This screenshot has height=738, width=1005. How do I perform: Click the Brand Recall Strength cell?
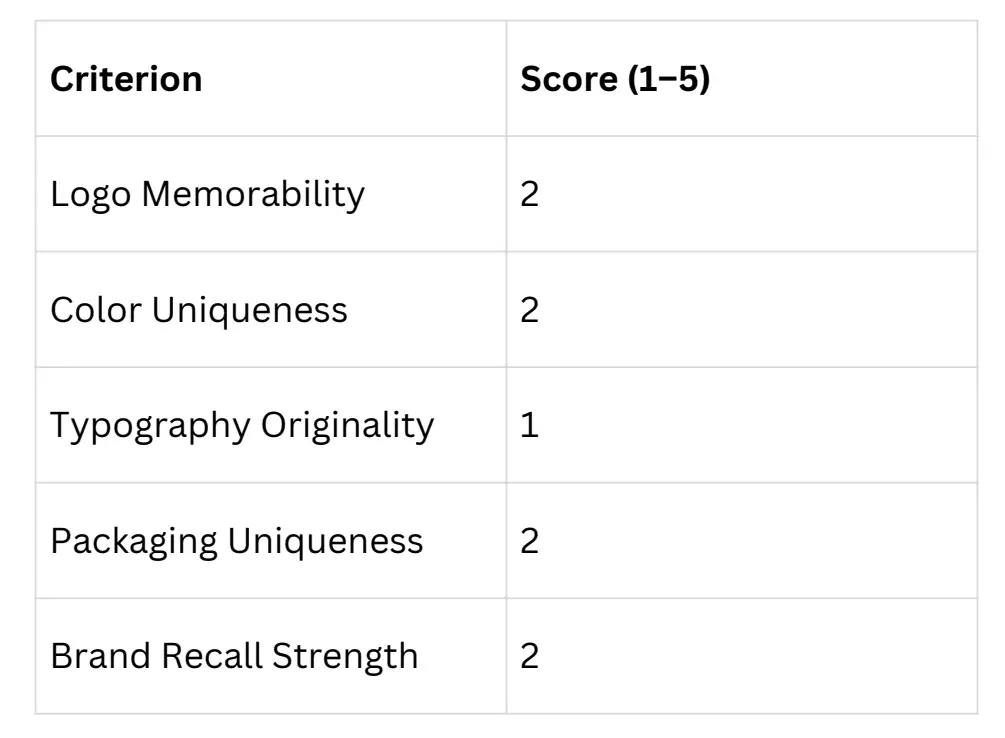[270, 656]
